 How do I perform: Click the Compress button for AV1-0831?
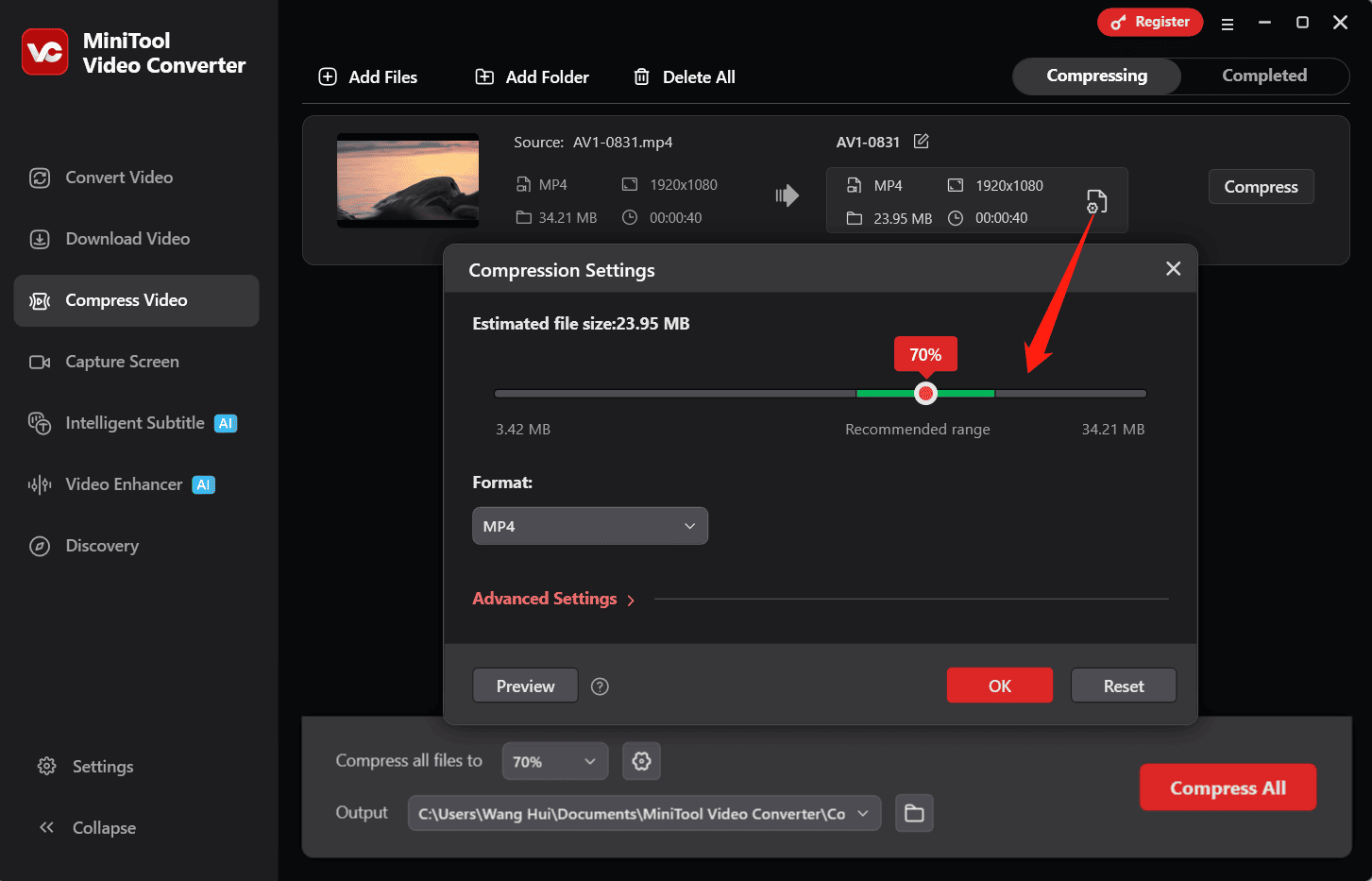tap(1261, 187)
